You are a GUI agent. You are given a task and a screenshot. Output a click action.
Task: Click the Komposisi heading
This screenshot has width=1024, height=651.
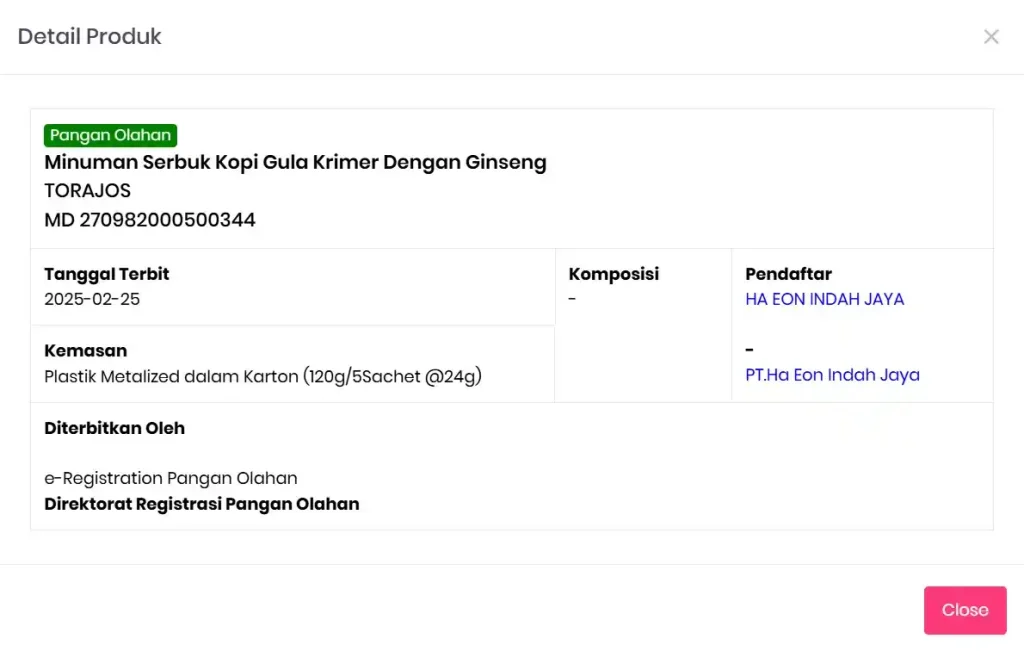click(613, 274)
